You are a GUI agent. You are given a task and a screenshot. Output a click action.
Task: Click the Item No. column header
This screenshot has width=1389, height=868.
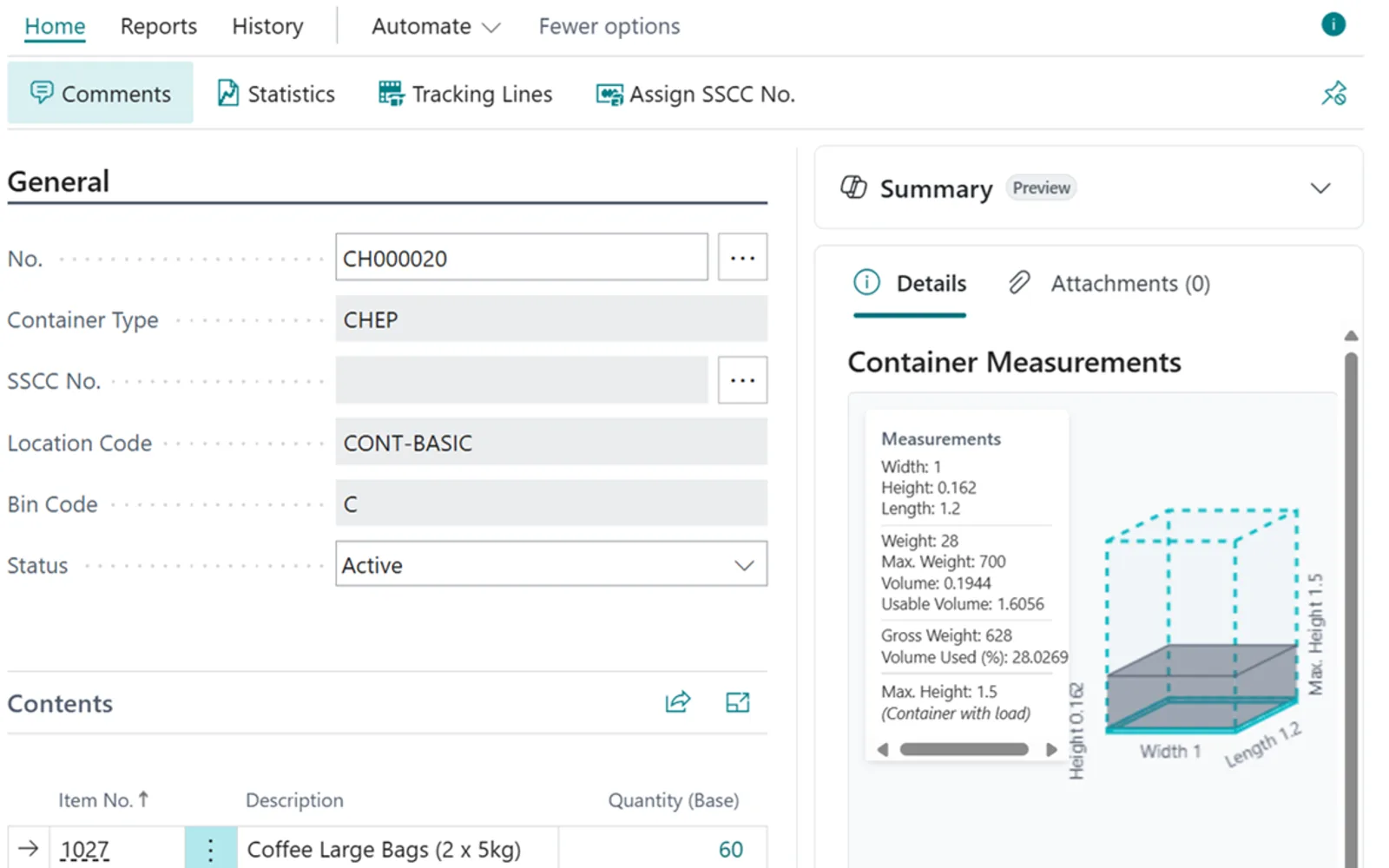(103, 799)
